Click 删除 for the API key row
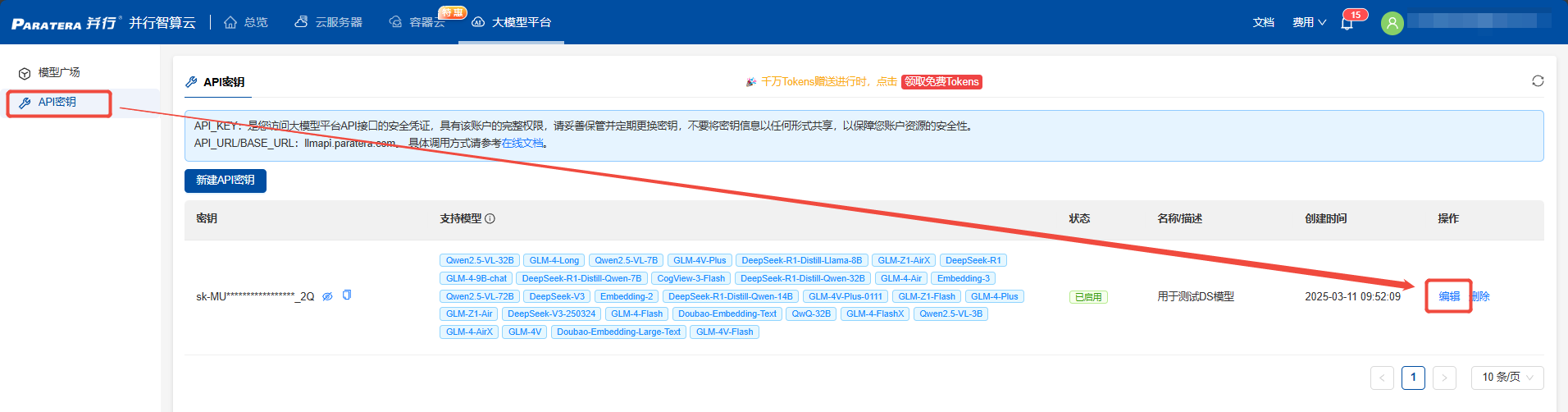Viewport: 1568px width, 412px height. coord(1480,296)
